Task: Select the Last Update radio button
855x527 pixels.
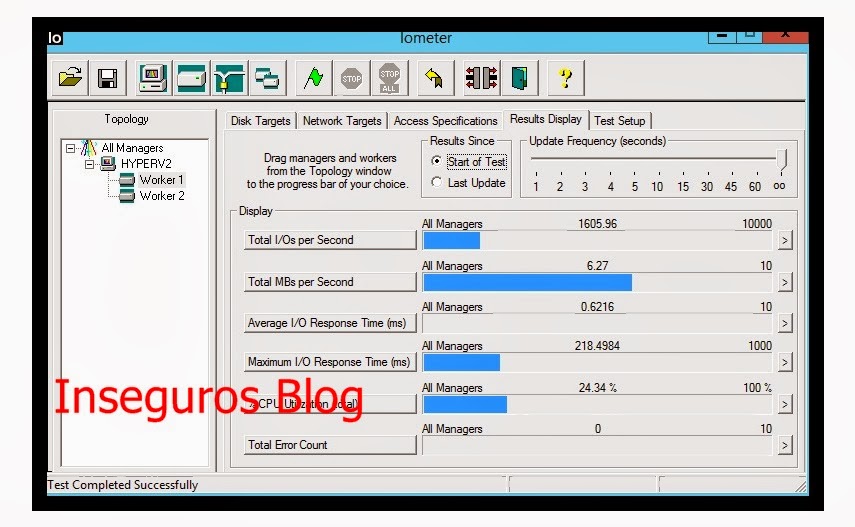Action: (x=436, y=183)
